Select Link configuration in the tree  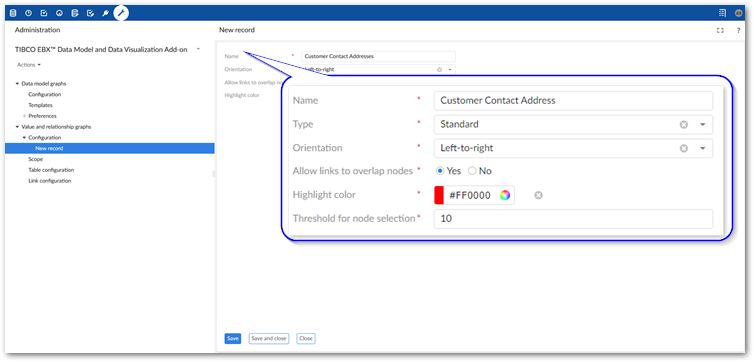pyautogui.click(x=50, y=181)
